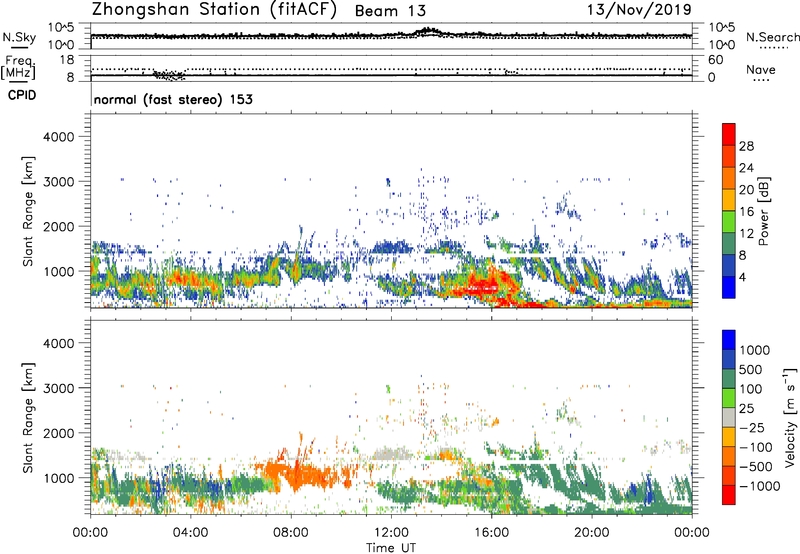Screen dimensions: 800x554
Task: Click the 'Freq. [MHz]' axis label
Action: [18, 68]
